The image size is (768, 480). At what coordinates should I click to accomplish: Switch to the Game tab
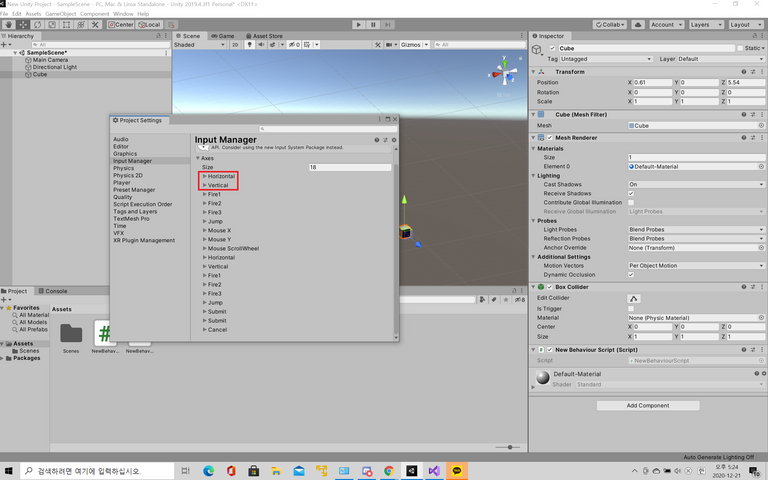(223, 36)
